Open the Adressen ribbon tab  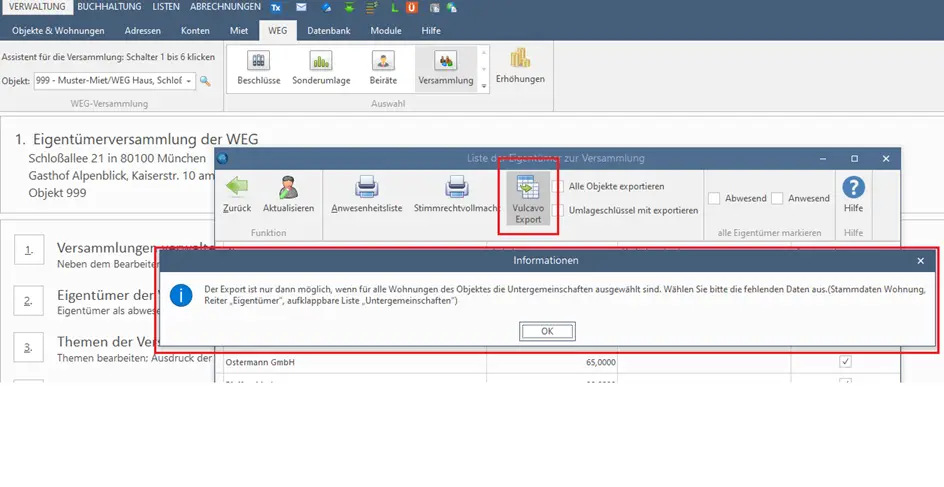pos(143,31)
